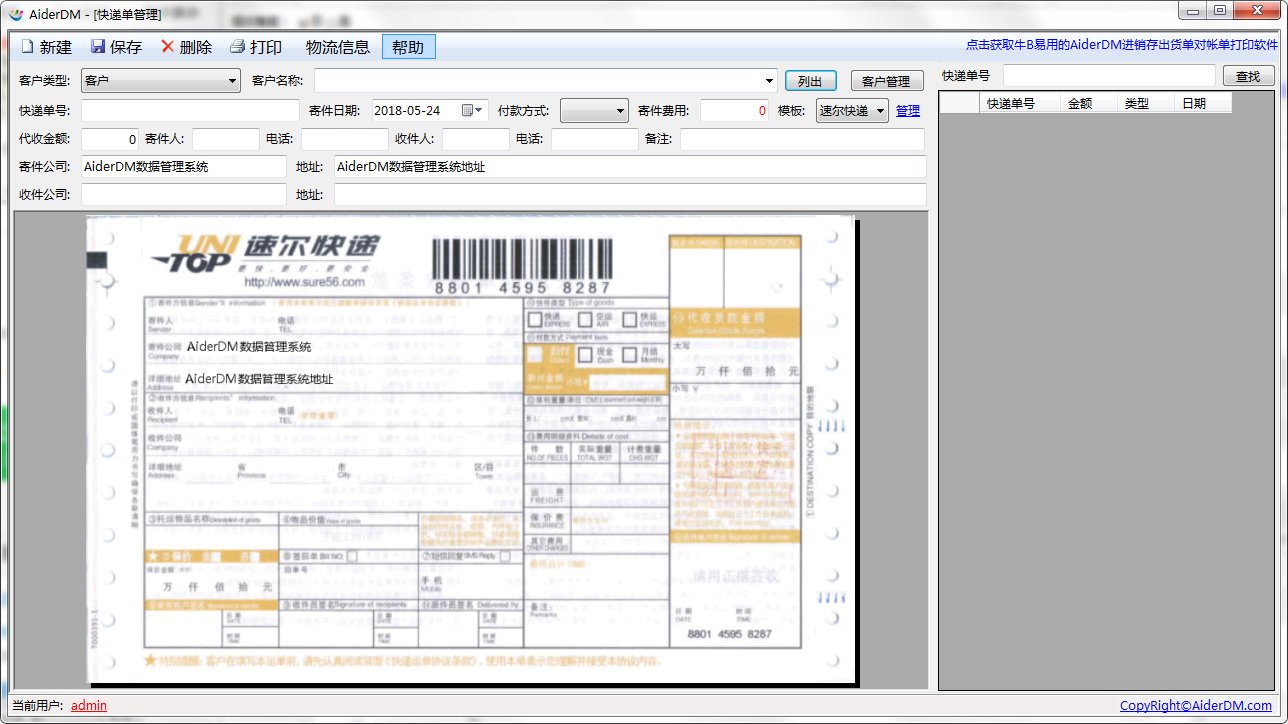Click the 列出 button
This screenshot has height=724, width=1288.
[810, 81]
